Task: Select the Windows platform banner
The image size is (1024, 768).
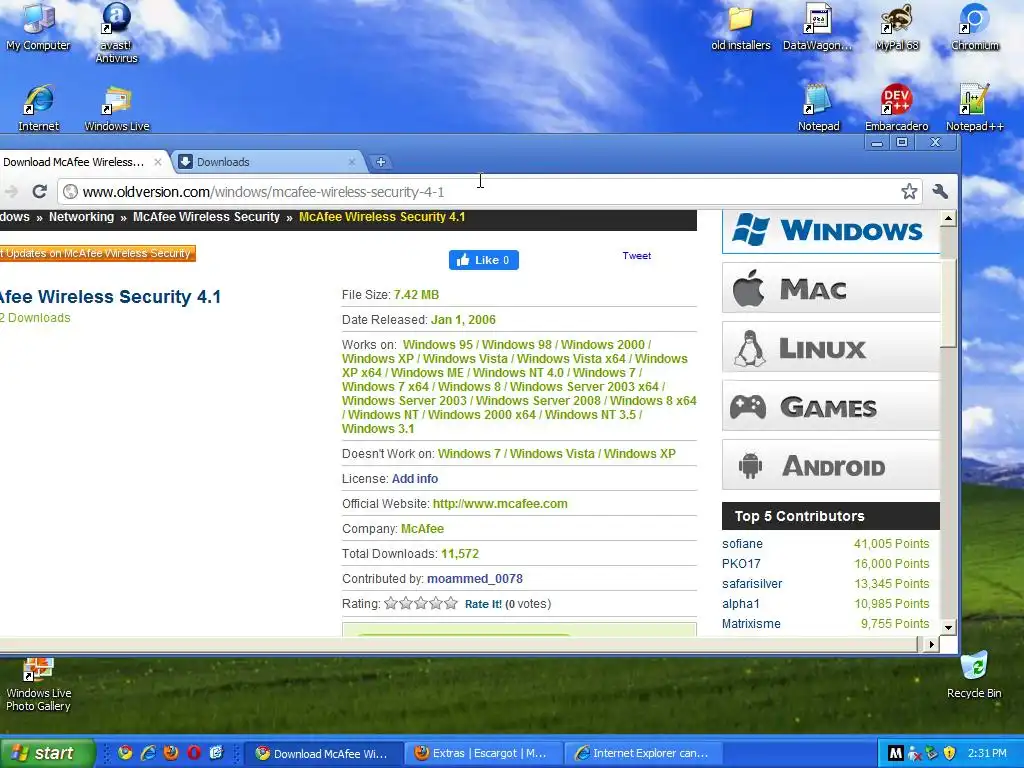Action: point(831,232)
